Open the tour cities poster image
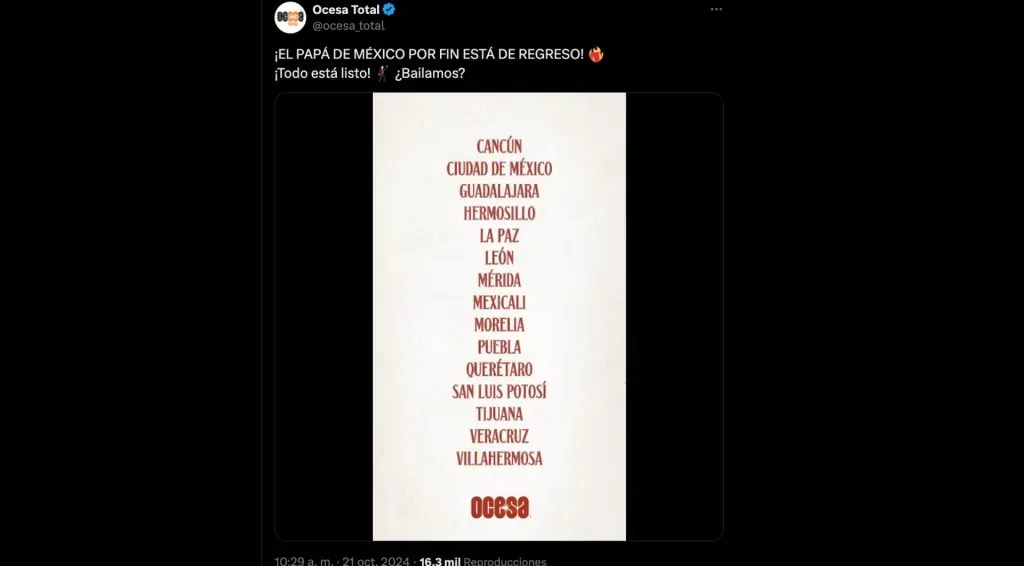1024x566 pixels. pos(499,316)
